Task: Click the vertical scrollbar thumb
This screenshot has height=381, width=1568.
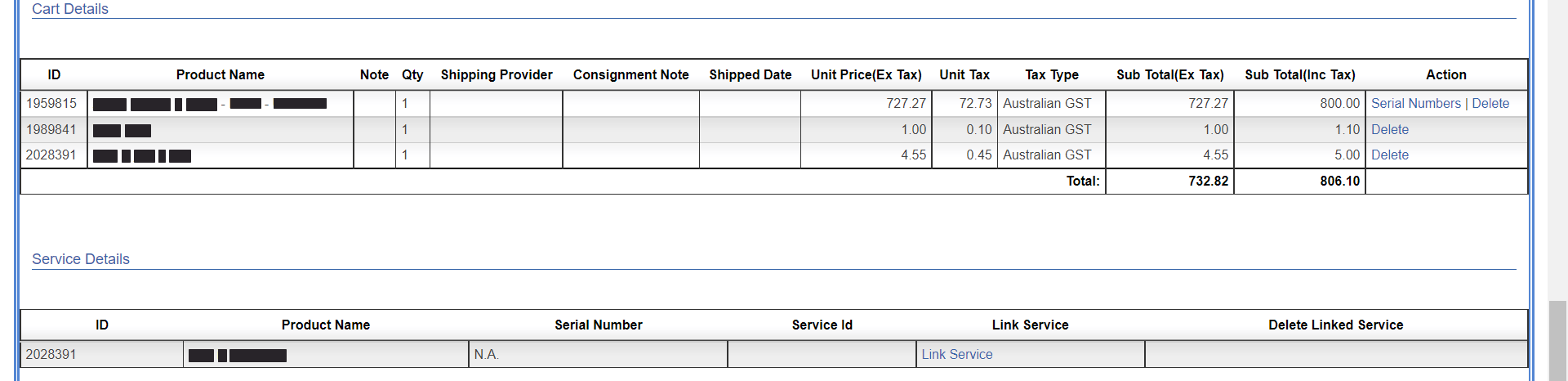Action: 1557,339
